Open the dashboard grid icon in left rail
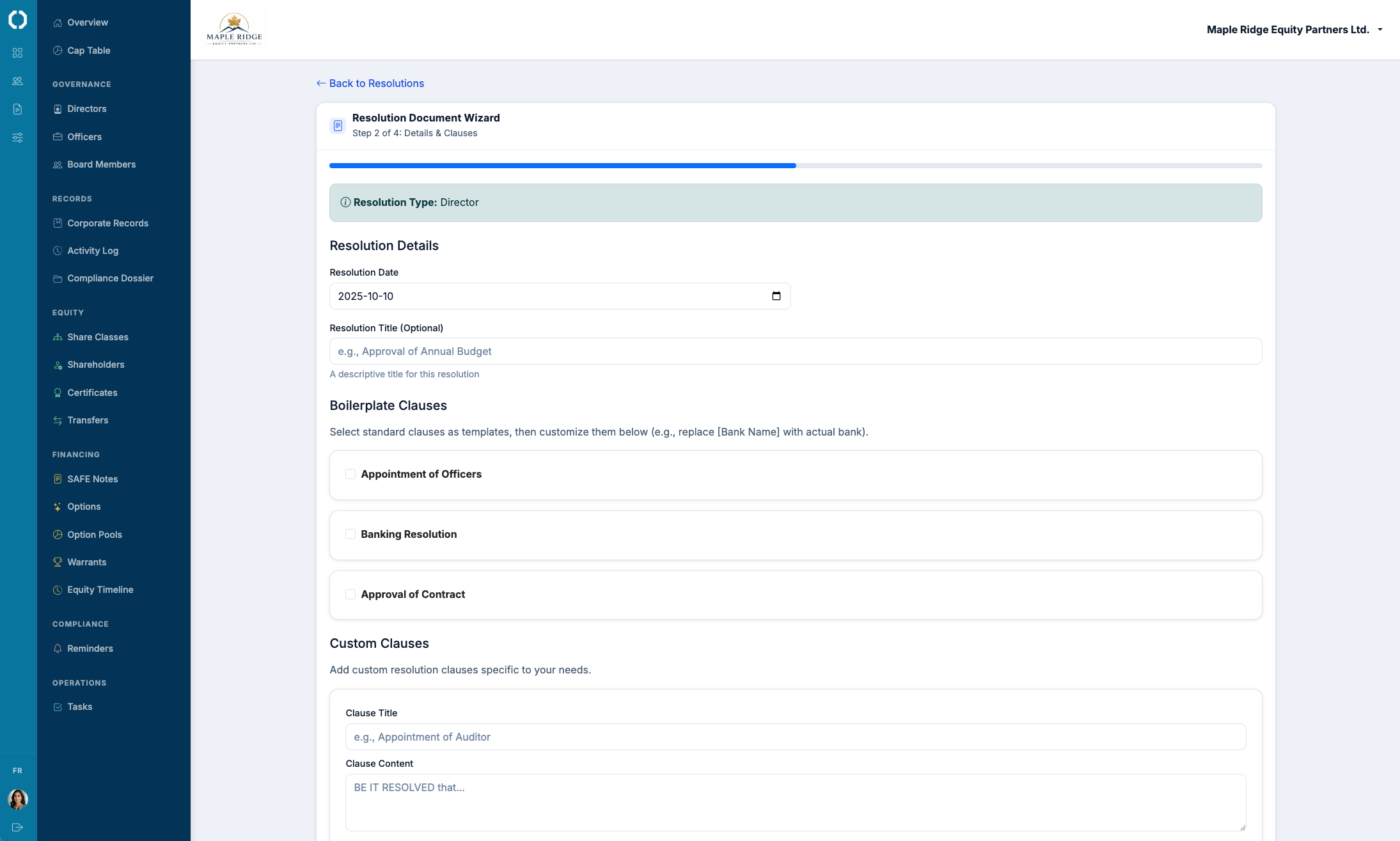The image size is (1400, 841). (x=18, y=53)
